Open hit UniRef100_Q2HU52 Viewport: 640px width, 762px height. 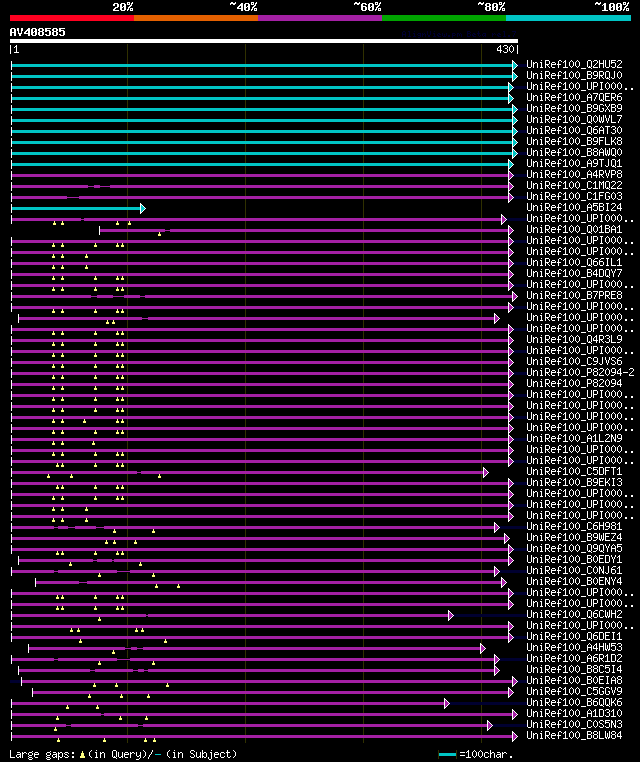pos(574,65)
